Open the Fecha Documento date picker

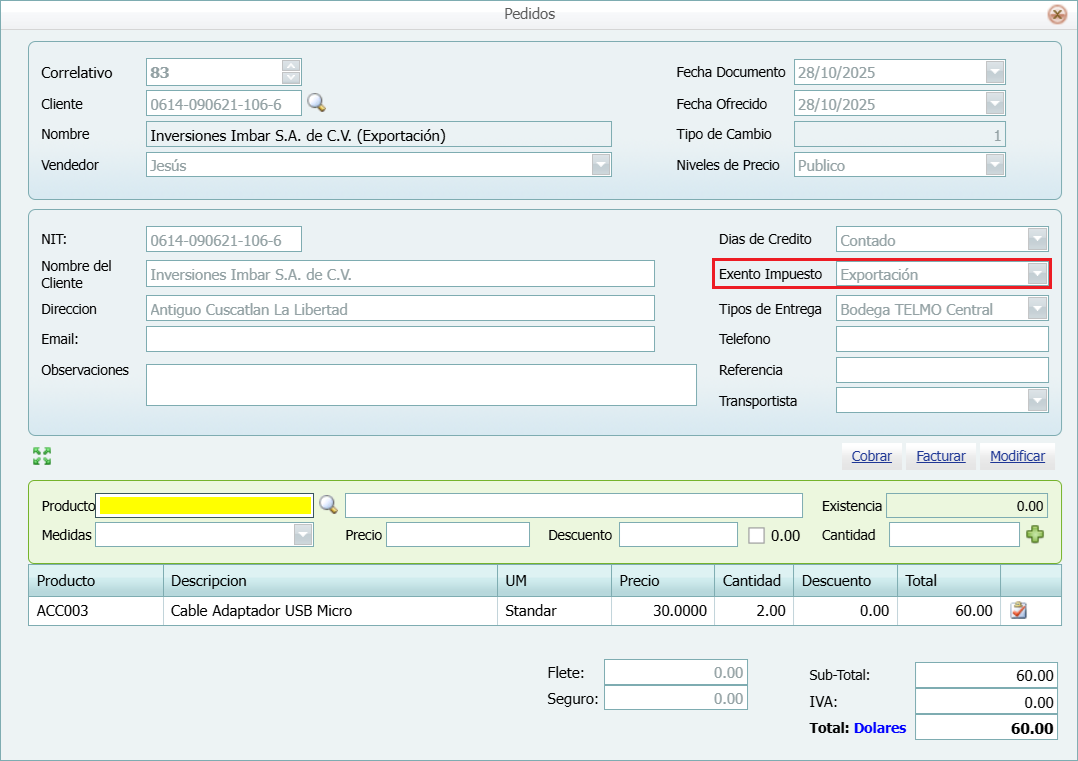point(994,72)
